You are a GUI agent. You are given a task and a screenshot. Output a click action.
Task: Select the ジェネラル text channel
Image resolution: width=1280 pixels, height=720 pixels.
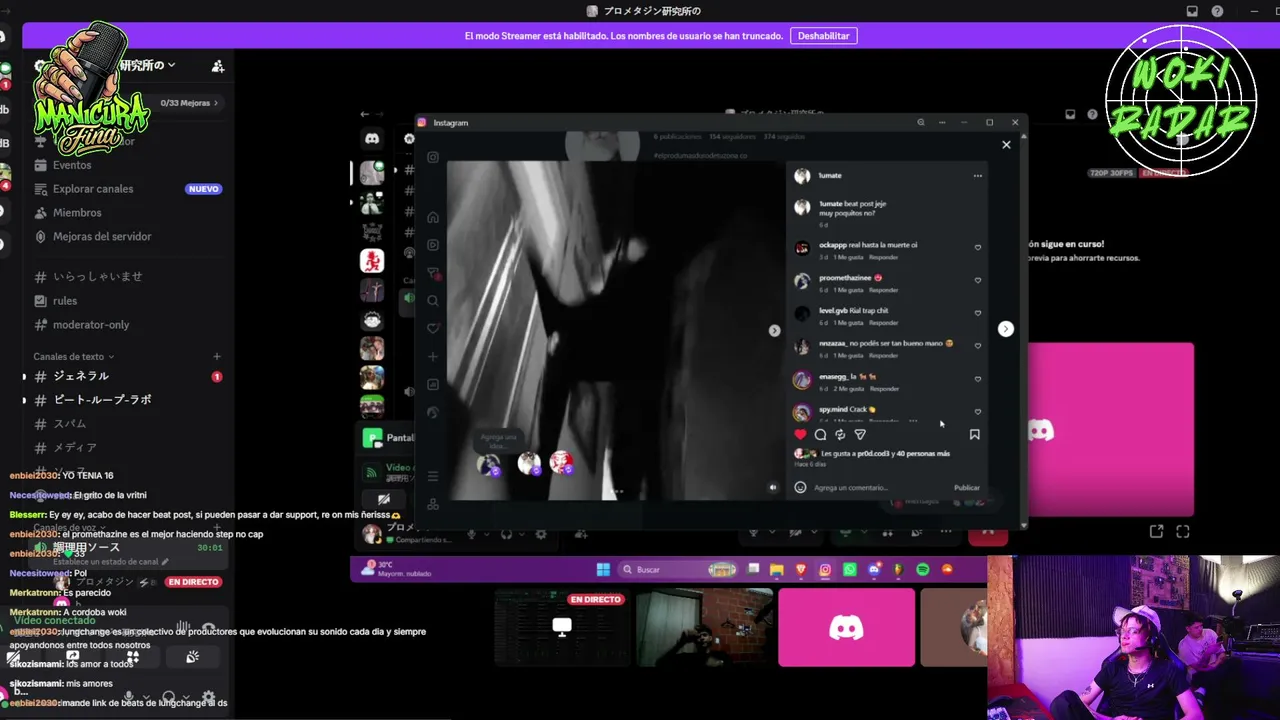pos(81,376)
